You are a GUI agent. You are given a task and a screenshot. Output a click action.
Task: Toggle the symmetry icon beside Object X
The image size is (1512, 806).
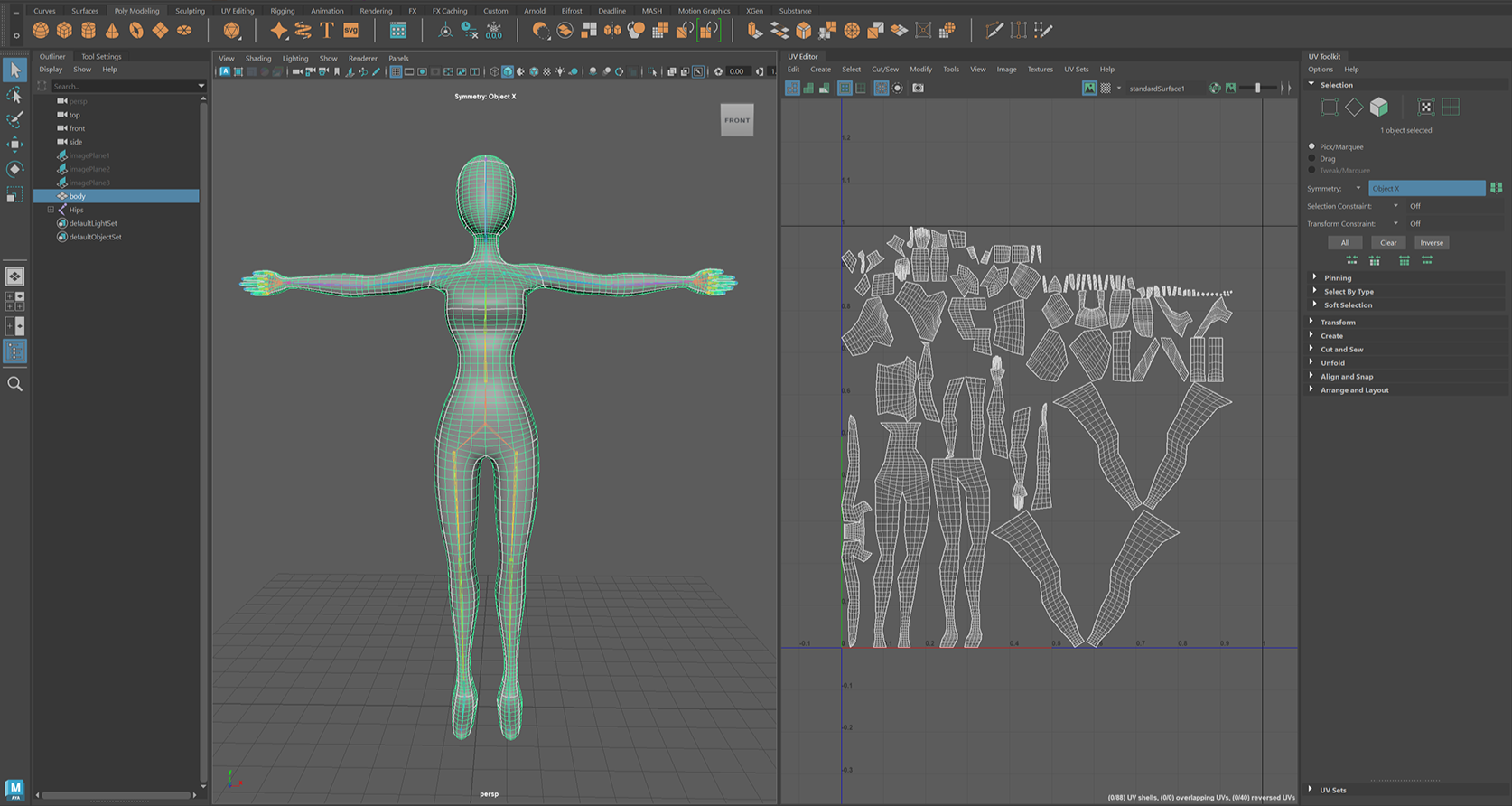(x=1496, y=188)
